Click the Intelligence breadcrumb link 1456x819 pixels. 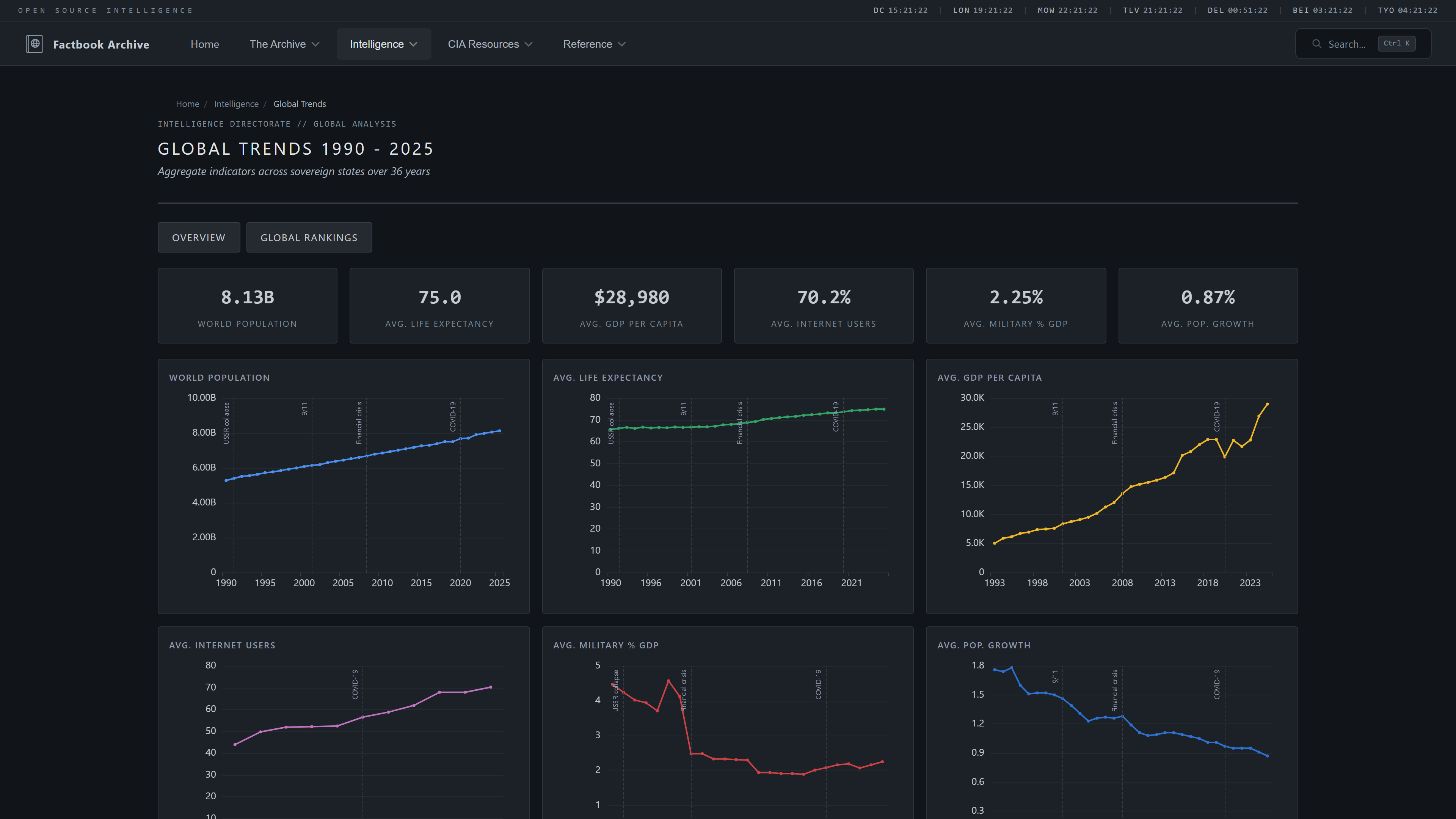point(236,104)
